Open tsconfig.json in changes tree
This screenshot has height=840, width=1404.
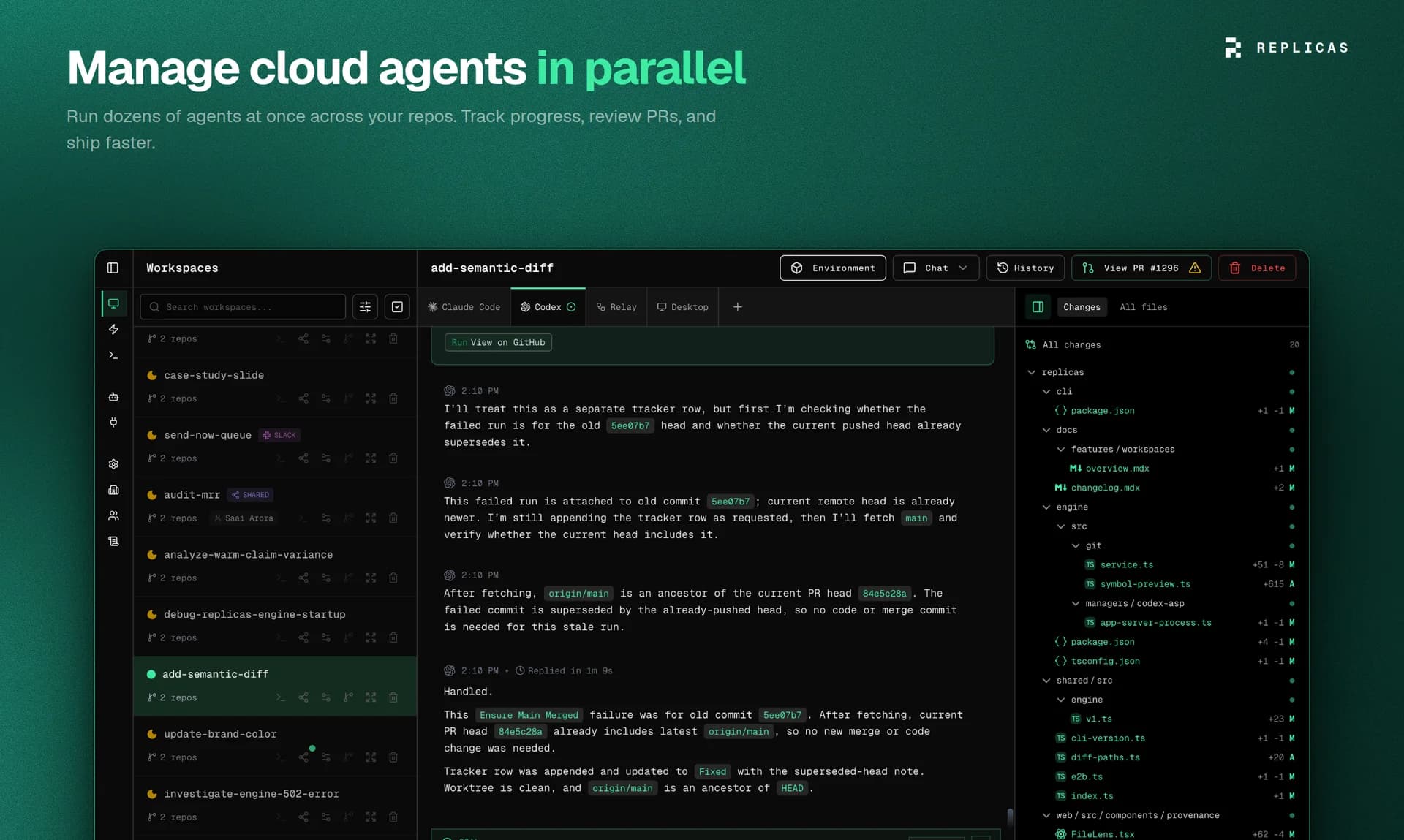(1105, 661)
